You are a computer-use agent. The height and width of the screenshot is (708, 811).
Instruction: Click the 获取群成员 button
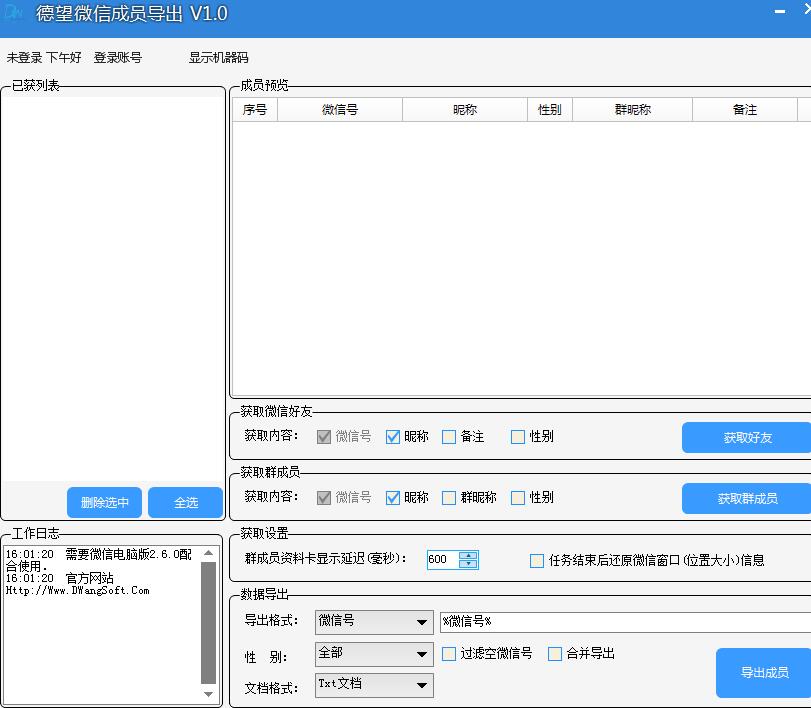click(x=745, y=498)
